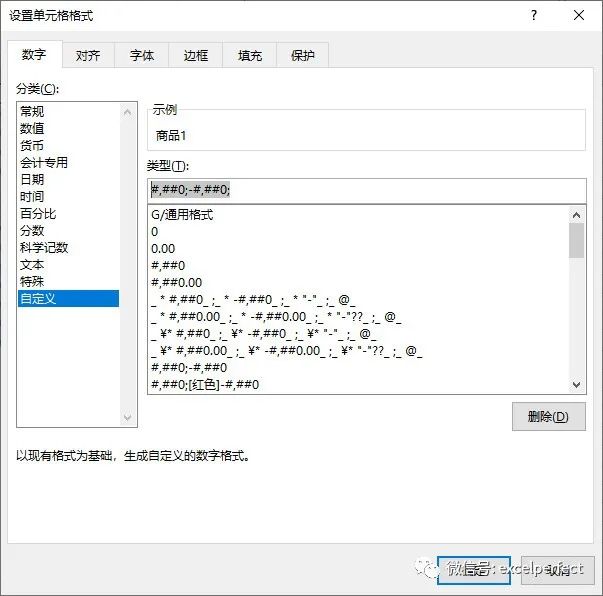603x596 pixels.
Task: Select 科学记数 category
Action: point(68,248)
